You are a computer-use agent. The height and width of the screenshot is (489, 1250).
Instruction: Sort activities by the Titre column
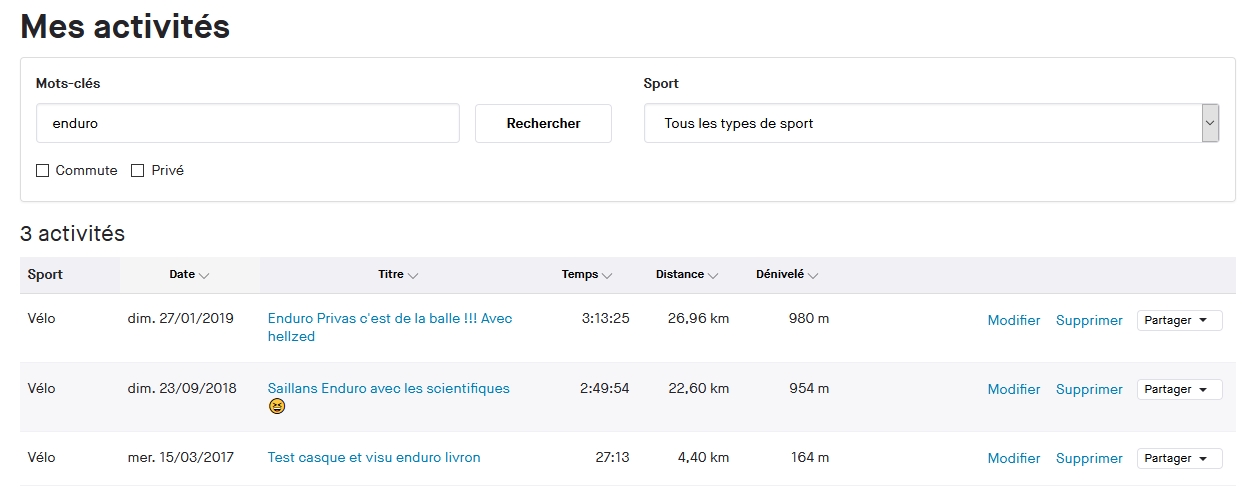coord(398,274)
